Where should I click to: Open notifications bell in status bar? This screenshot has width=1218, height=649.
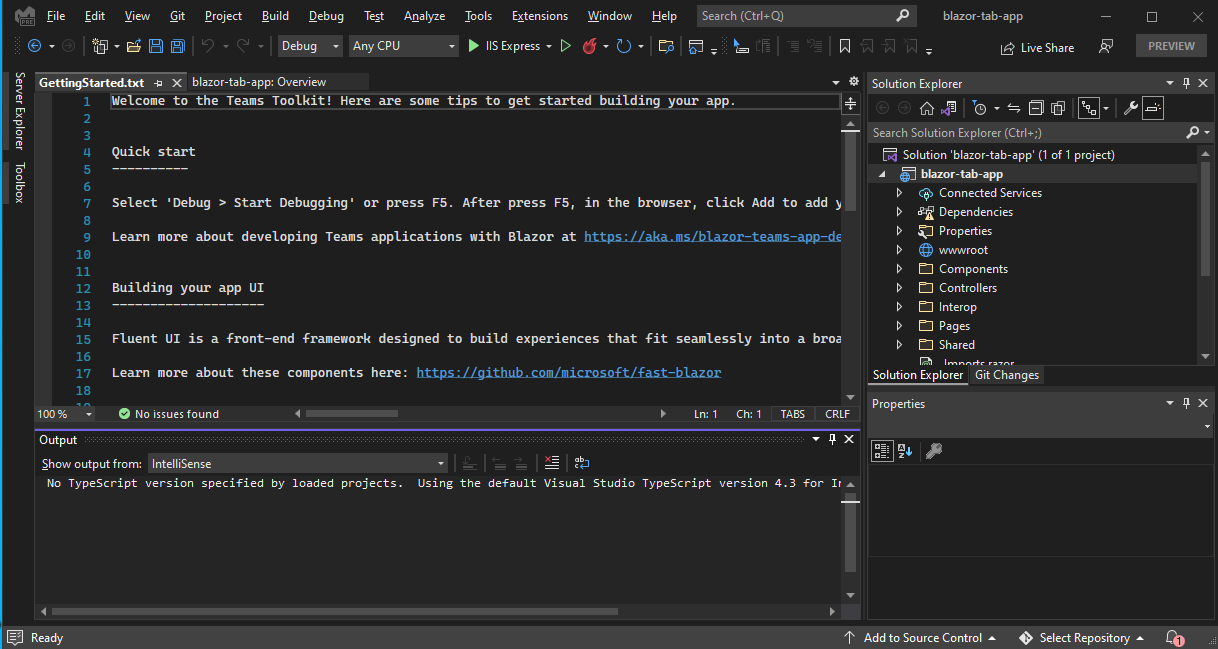(x=1174, y=638)
